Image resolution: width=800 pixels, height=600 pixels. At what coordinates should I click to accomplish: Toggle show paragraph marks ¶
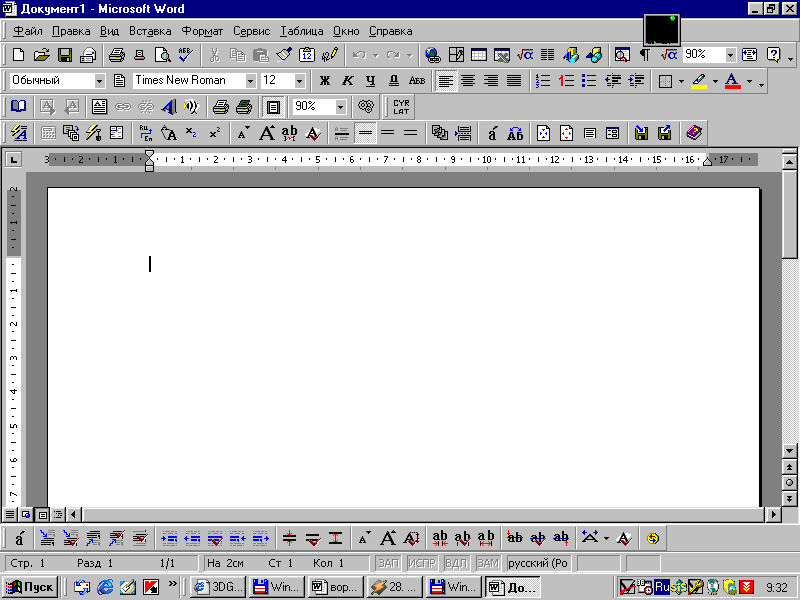pyautogui.click(x=645, y=55)
